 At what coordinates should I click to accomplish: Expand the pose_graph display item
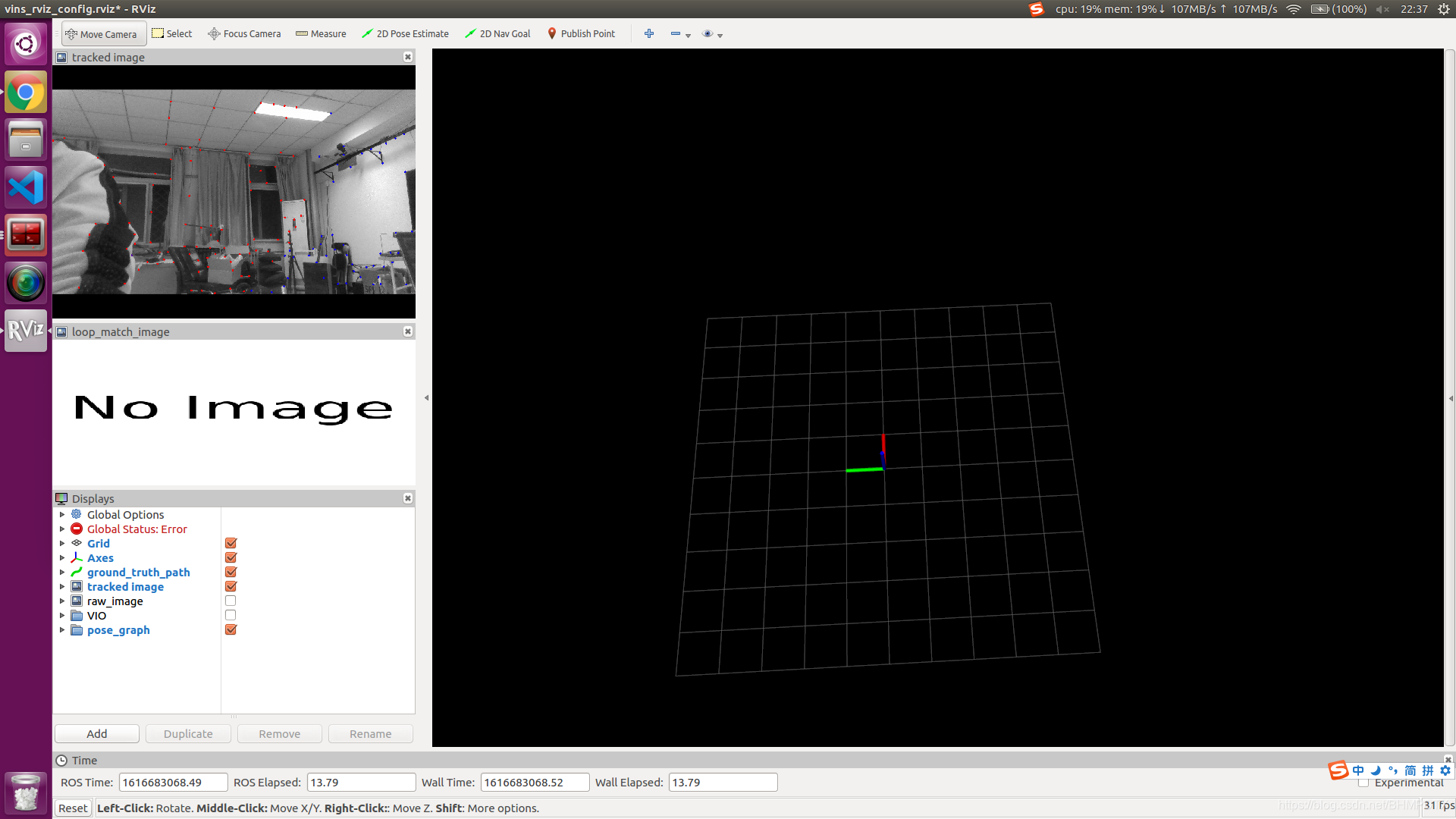click(x=62, y=630)
